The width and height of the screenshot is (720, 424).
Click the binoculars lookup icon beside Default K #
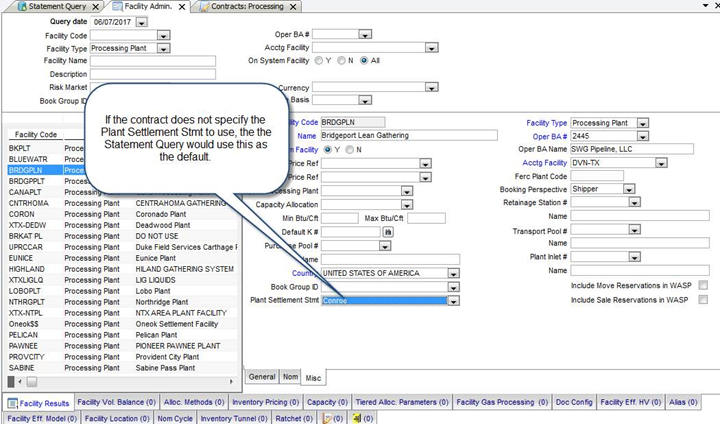point(389,231)
